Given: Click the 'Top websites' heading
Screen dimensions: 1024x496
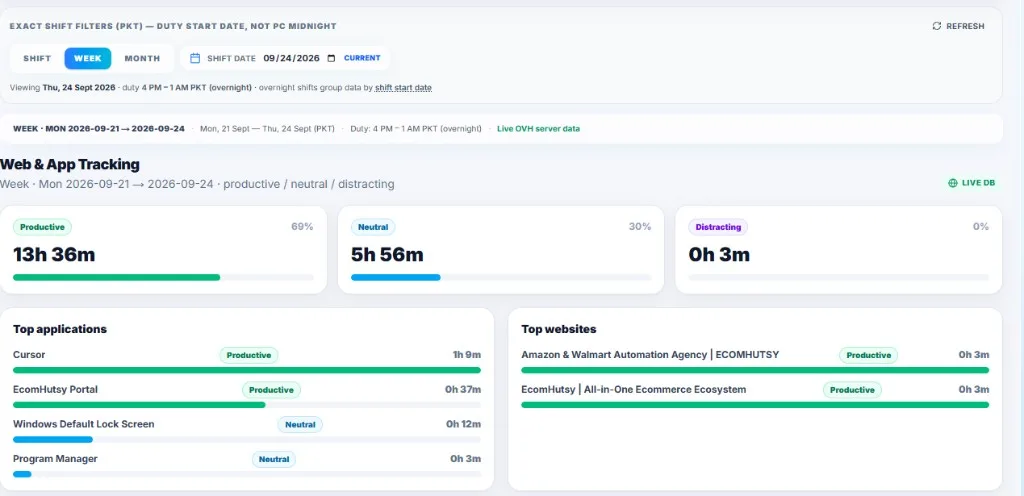Looking at the screenshot, I should (559, 329).
